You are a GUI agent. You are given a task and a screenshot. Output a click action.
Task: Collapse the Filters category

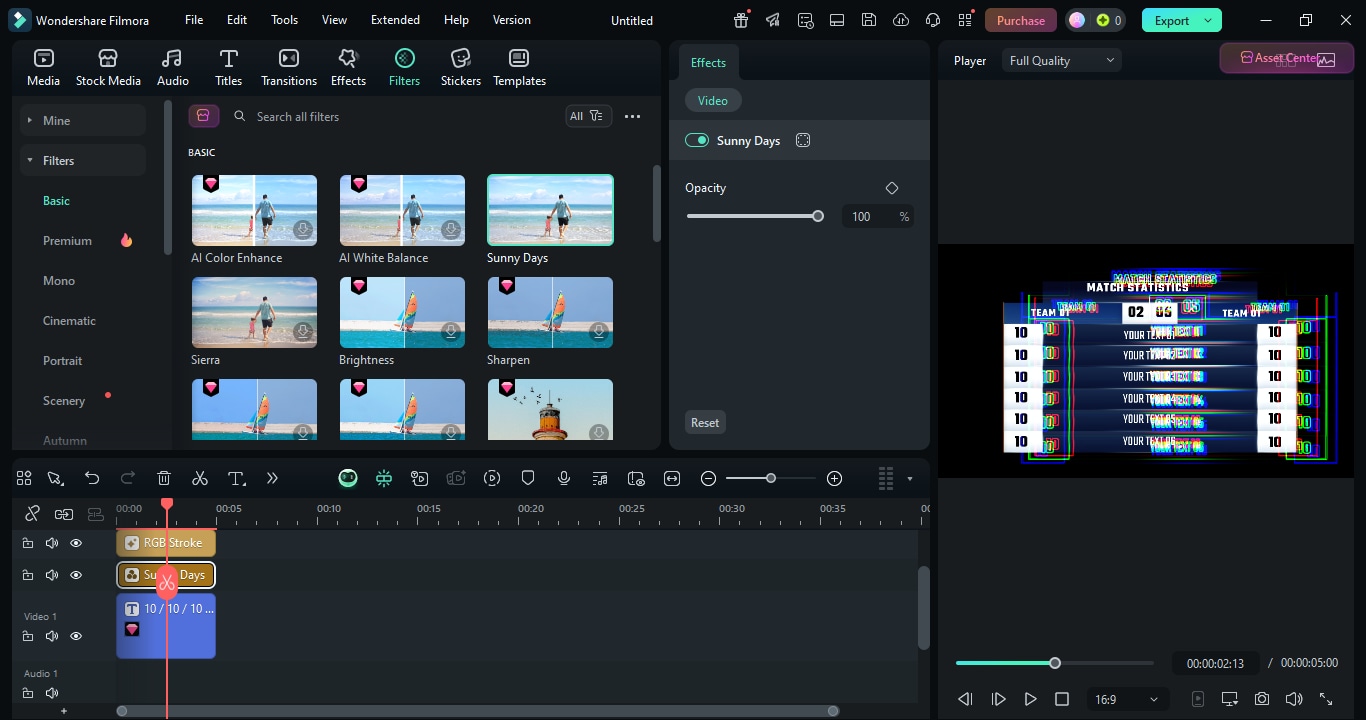coord(83,160)
